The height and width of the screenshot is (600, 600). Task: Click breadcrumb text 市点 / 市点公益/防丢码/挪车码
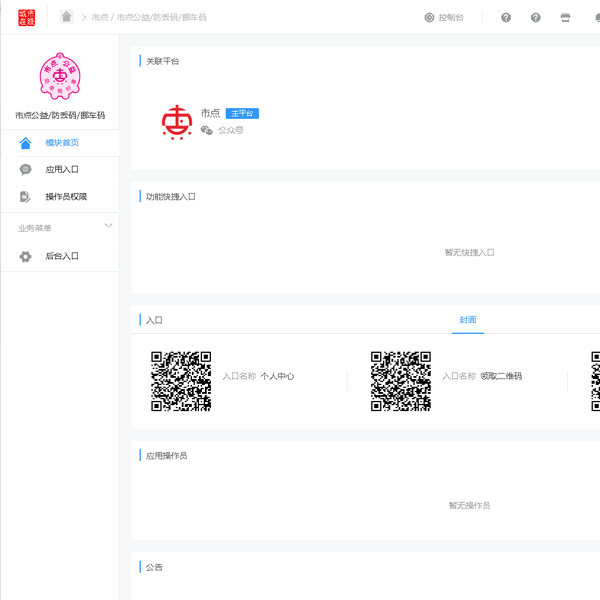pyautogui.click(x=149, y=17)
